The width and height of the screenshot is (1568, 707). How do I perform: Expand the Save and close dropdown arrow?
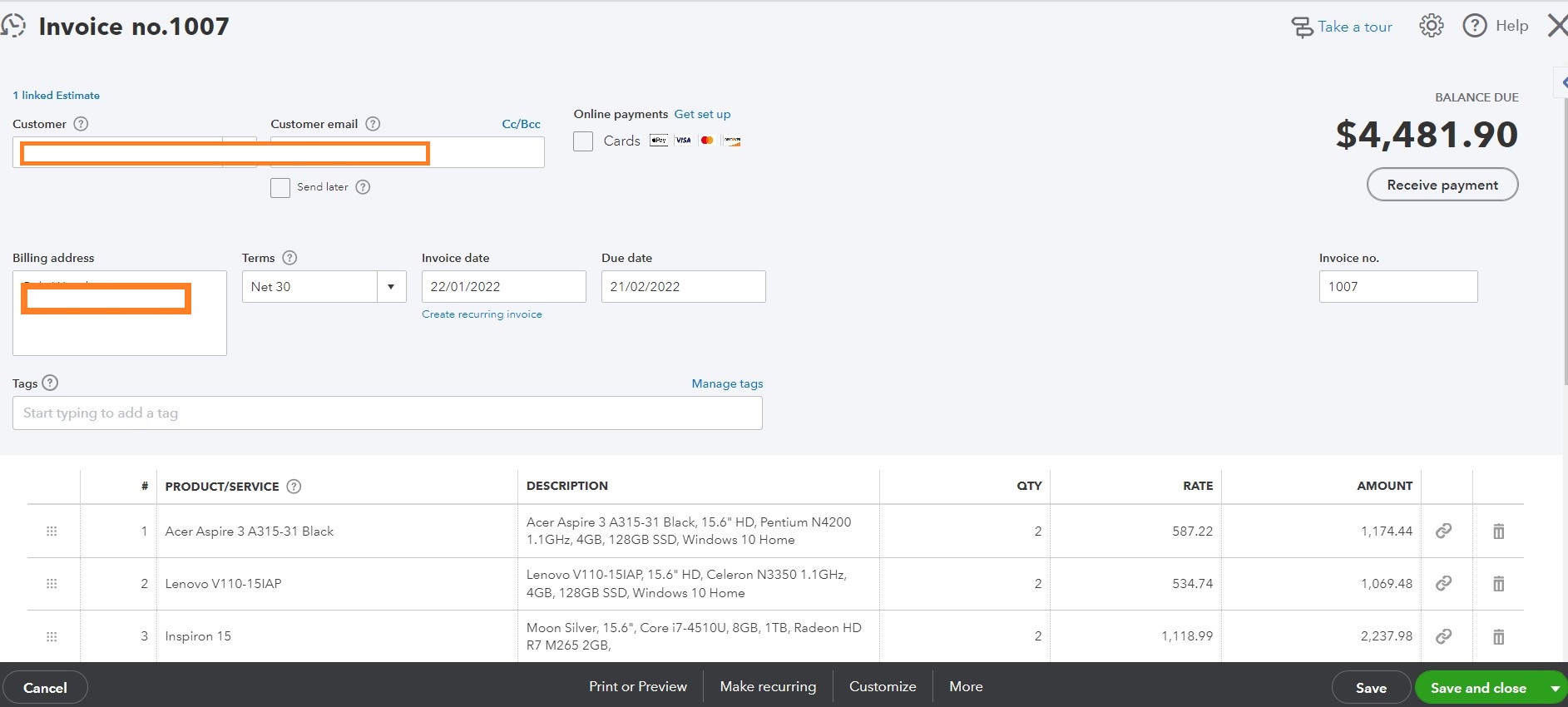[1555, 689]
